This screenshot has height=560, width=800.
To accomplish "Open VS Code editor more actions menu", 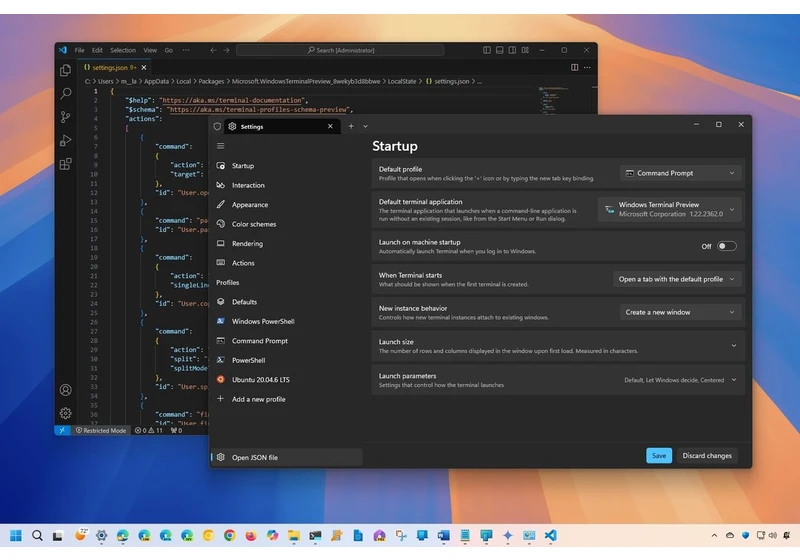I will point(587,67).
